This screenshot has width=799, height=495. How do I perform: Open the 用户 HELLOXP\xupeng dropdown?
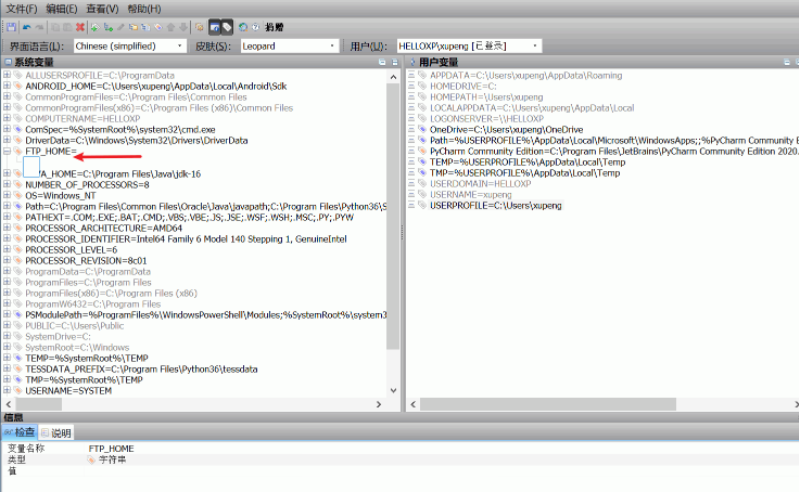click(468, 46)
